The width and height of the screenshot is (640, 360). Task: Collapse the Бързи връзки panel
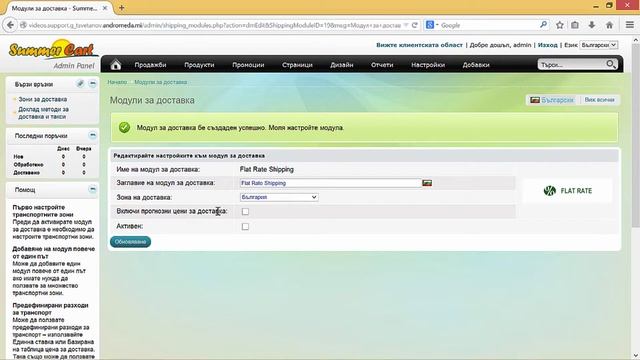(x=93, y=84)
